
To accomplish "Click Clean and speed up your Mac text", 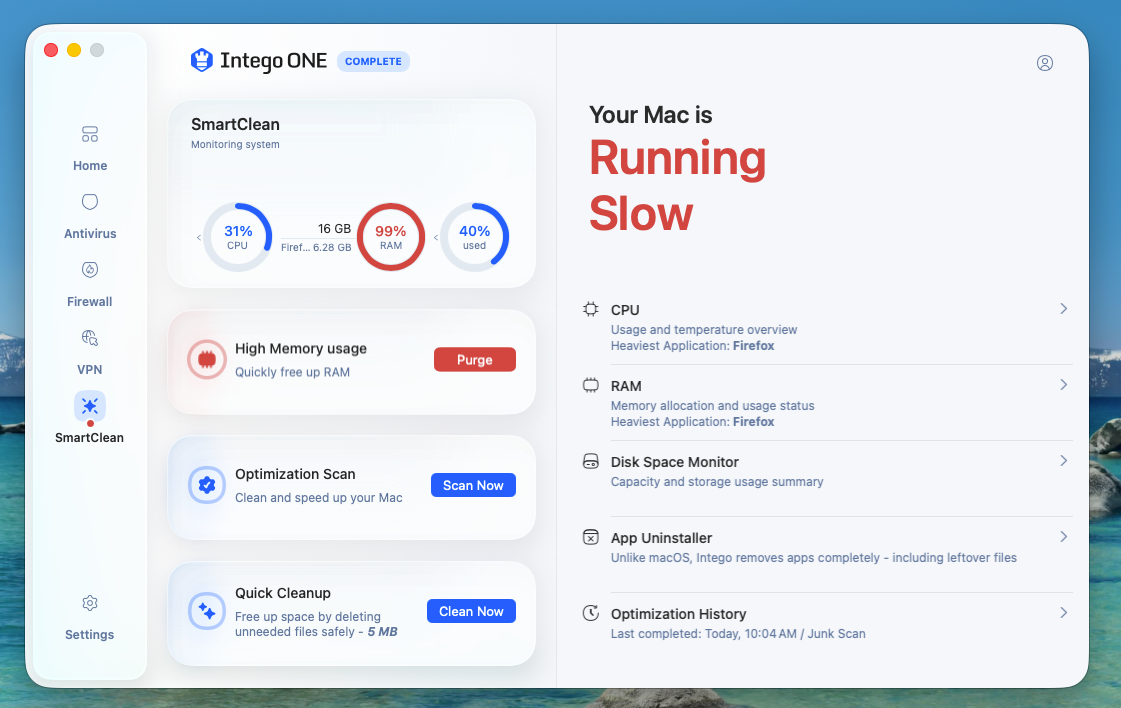I will (319, 498).
